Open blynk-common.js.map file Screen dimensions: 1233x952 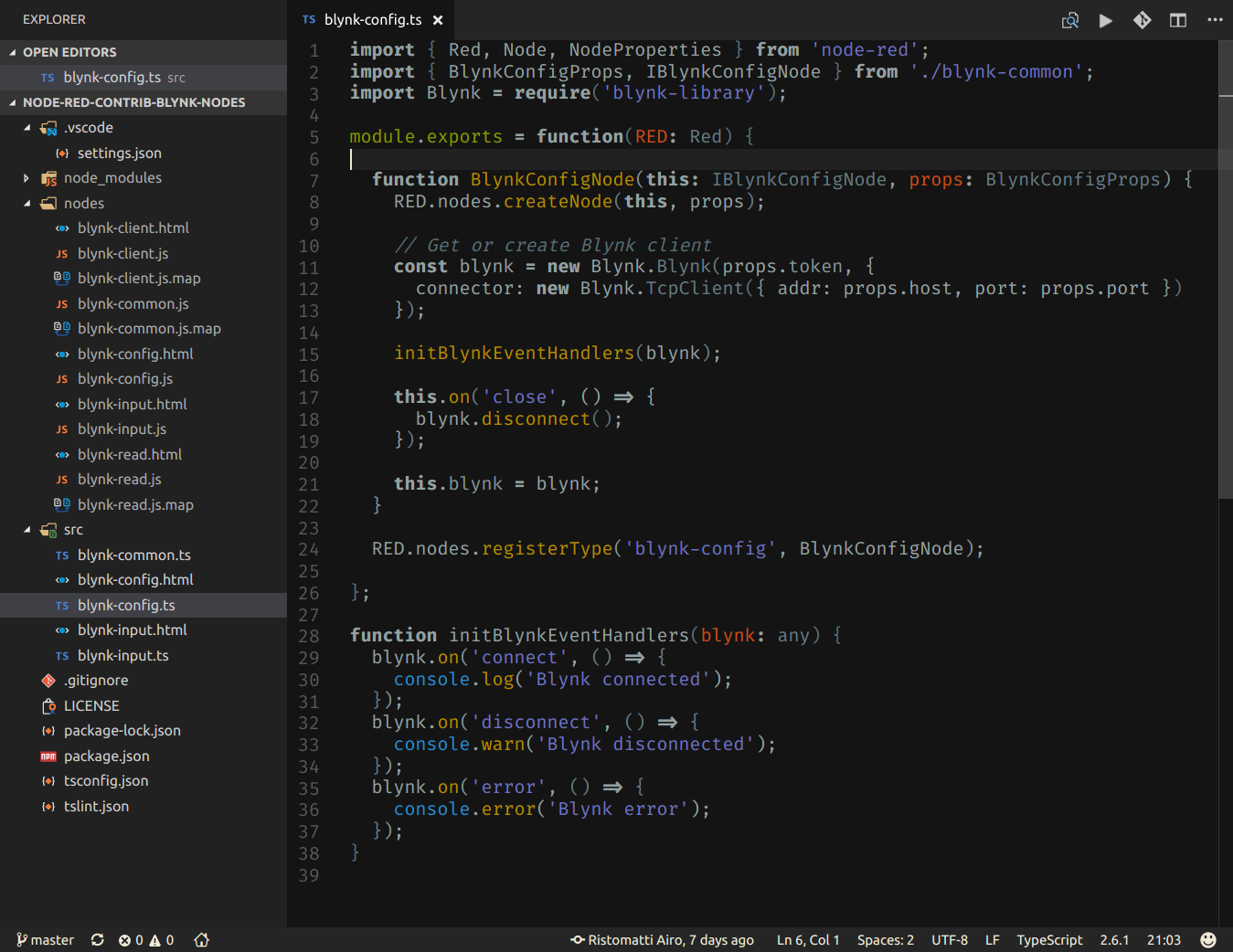143,329
